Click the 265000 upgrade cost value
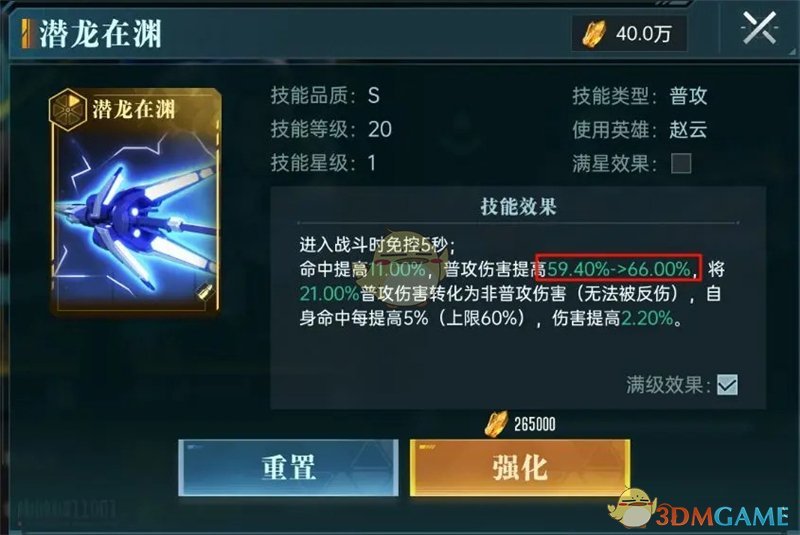 coord(534,424)
